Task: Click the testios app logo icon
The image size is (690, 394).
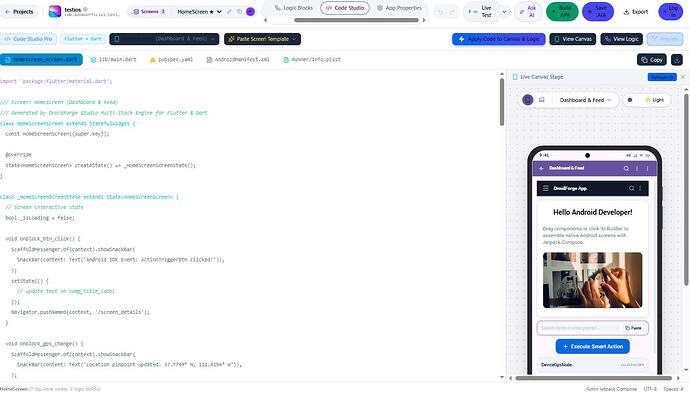Action: (x=55, y=11)
